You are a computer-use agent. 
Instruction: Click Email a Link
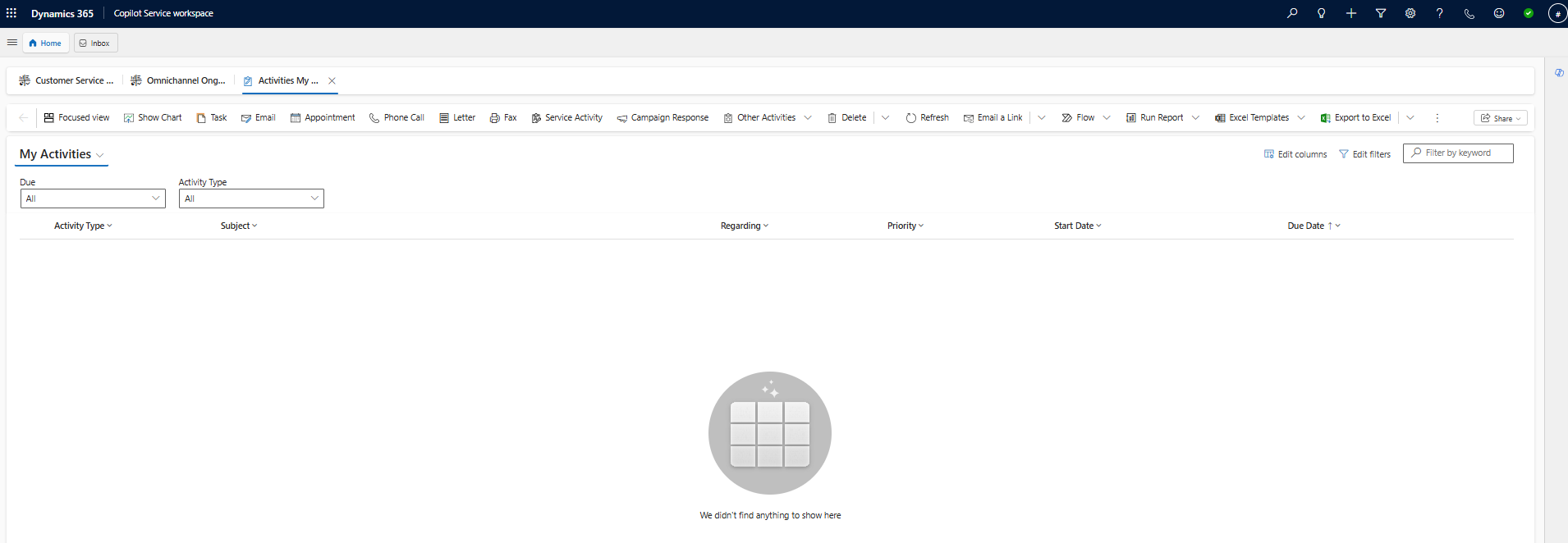993,118
